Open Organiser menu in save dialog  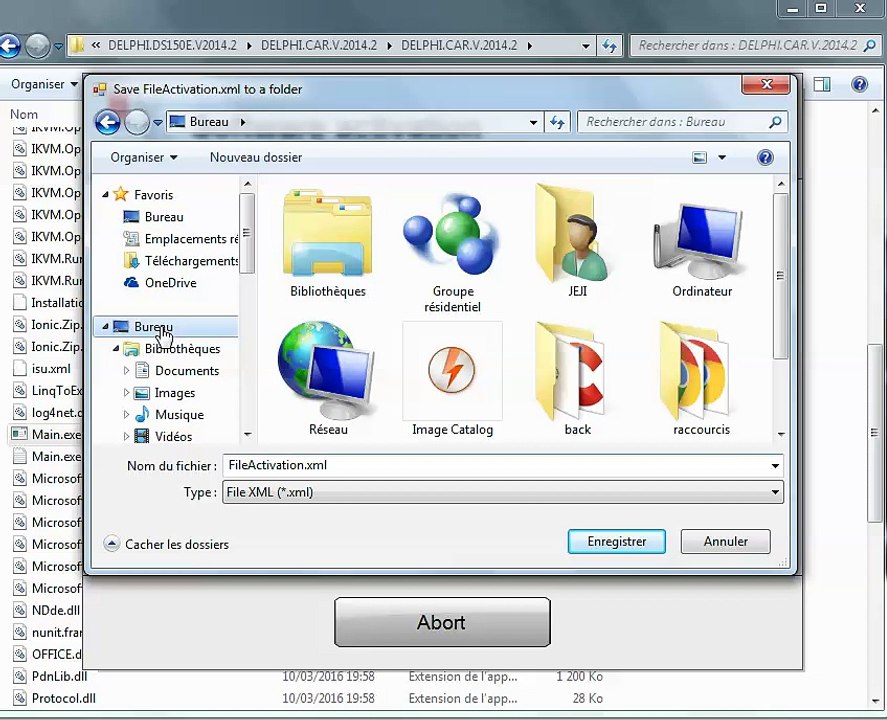coord(144,157)
